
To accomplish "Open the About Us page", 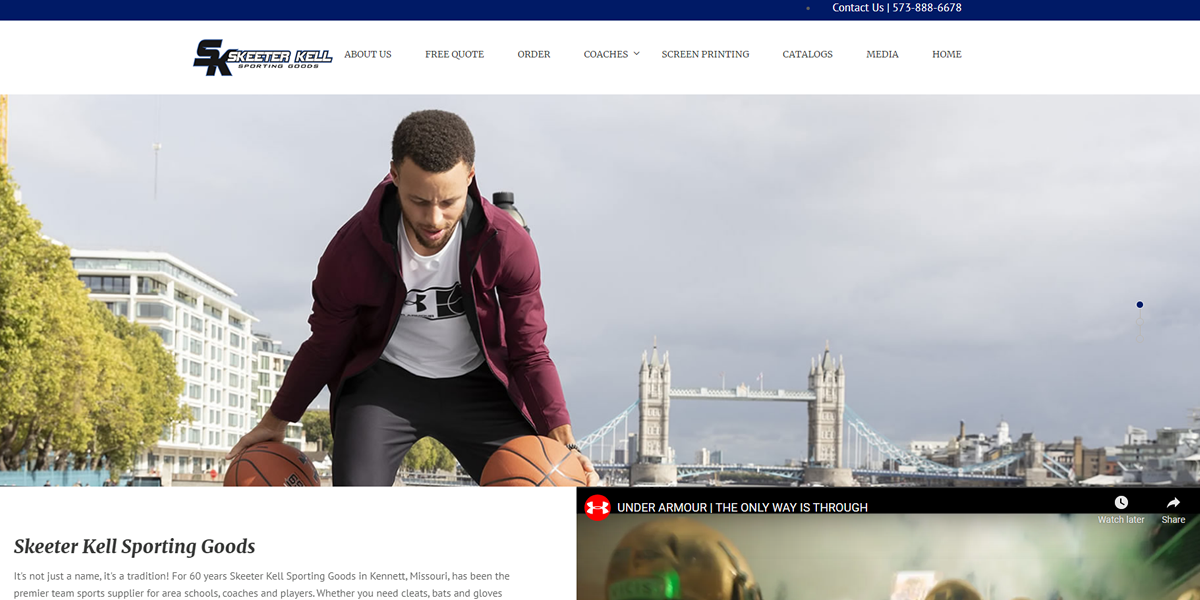I will coord(368,54).
